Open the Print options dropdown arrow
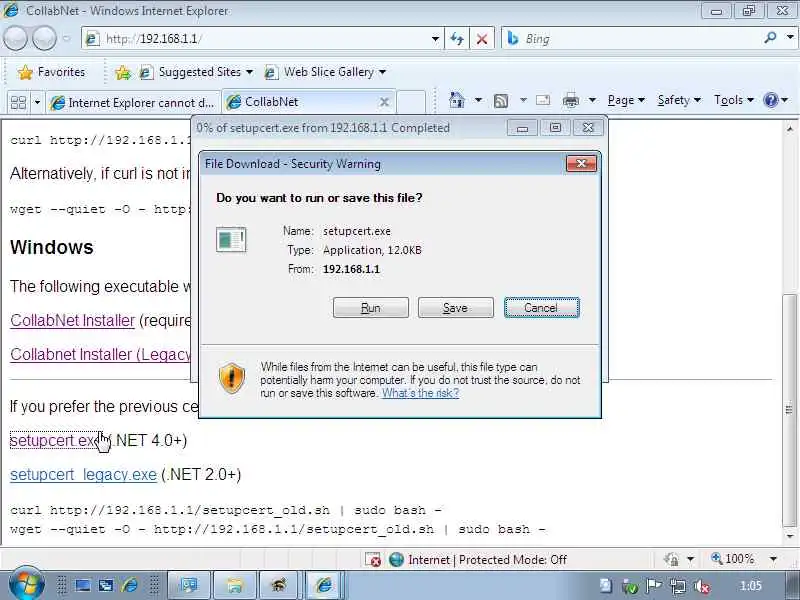This screenshot has height=600, width=800. click(x=592, y=100)
